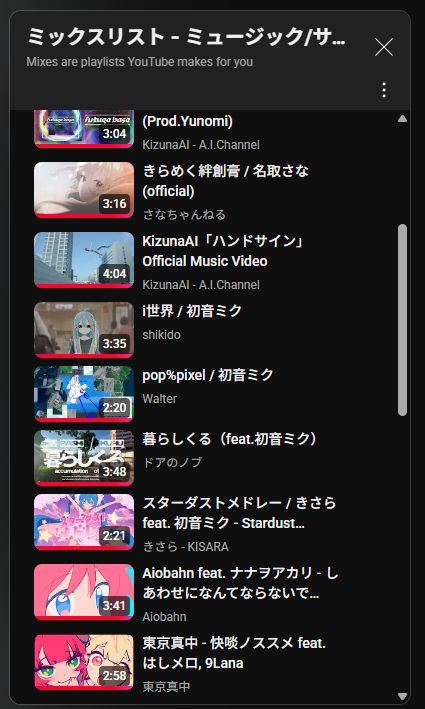This screenshot has height=709, width=425.
Task: Open the (Prod.Yunomi) video thumbnail
Action: tap(84, 129)
